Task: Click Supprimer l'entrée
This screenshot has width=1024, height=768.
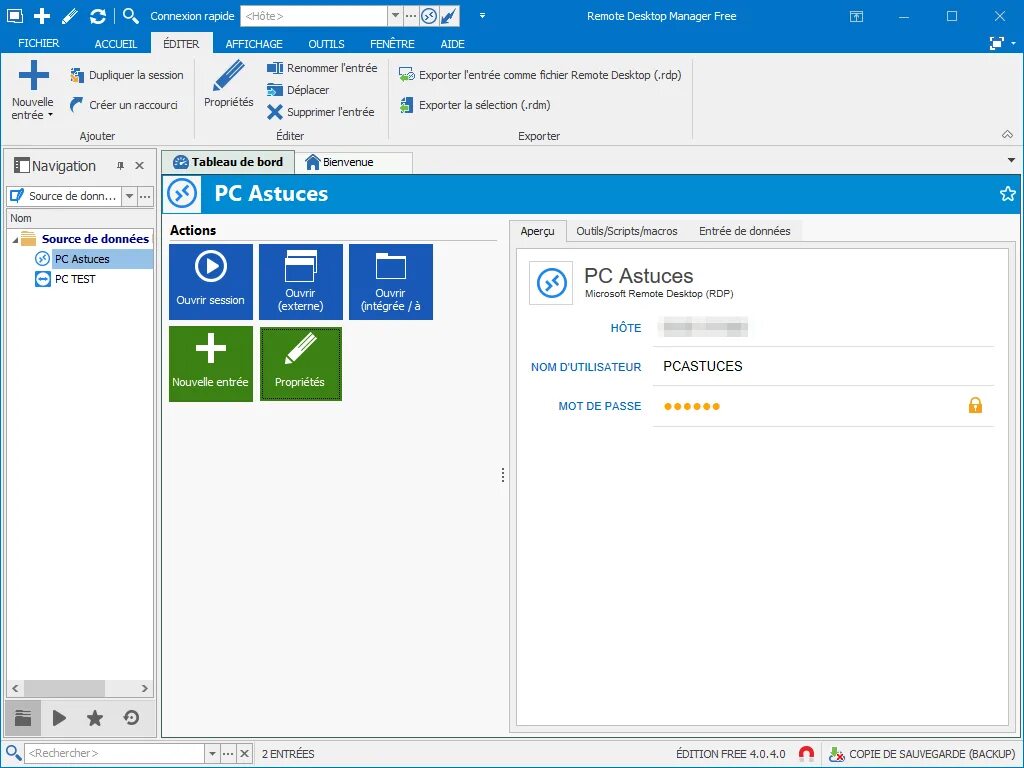Action: click(321, 112)
